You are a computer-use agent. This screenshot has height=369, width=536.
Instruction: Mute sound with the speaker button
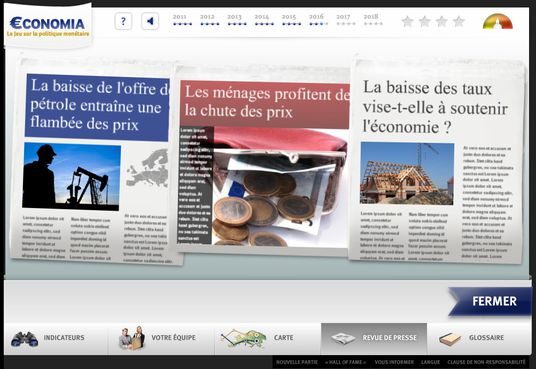150,21
